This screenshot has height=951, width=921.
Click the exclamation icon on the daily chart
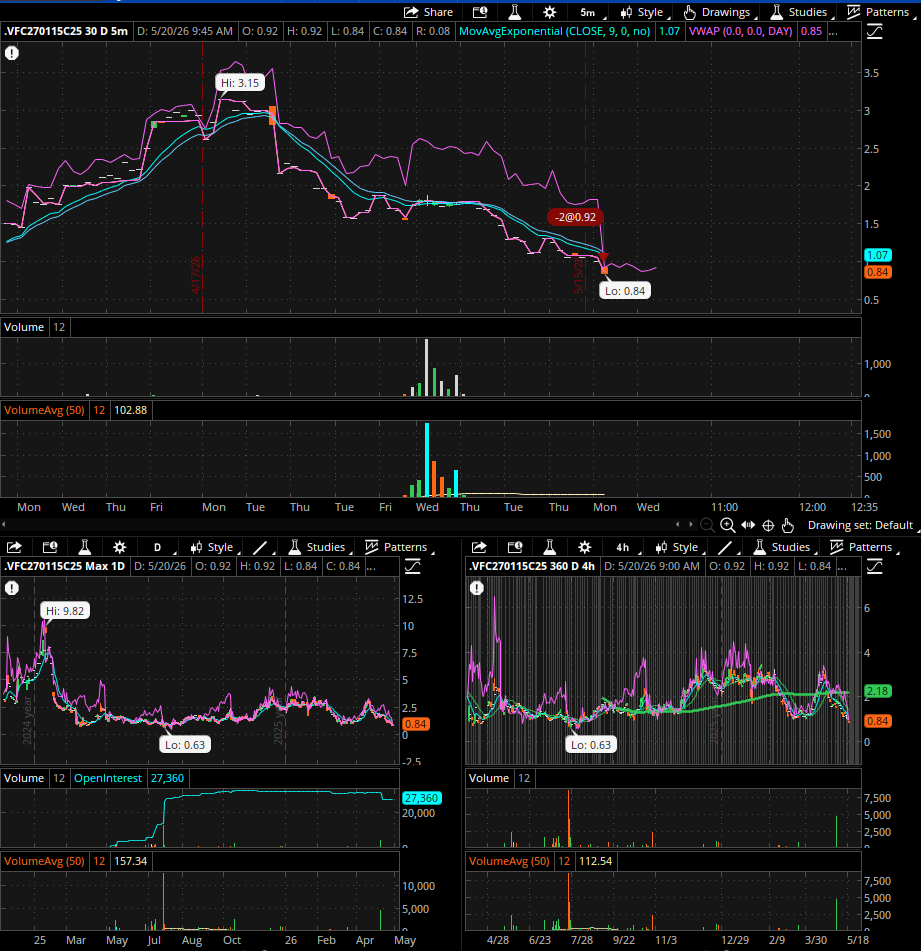(12, 588)
